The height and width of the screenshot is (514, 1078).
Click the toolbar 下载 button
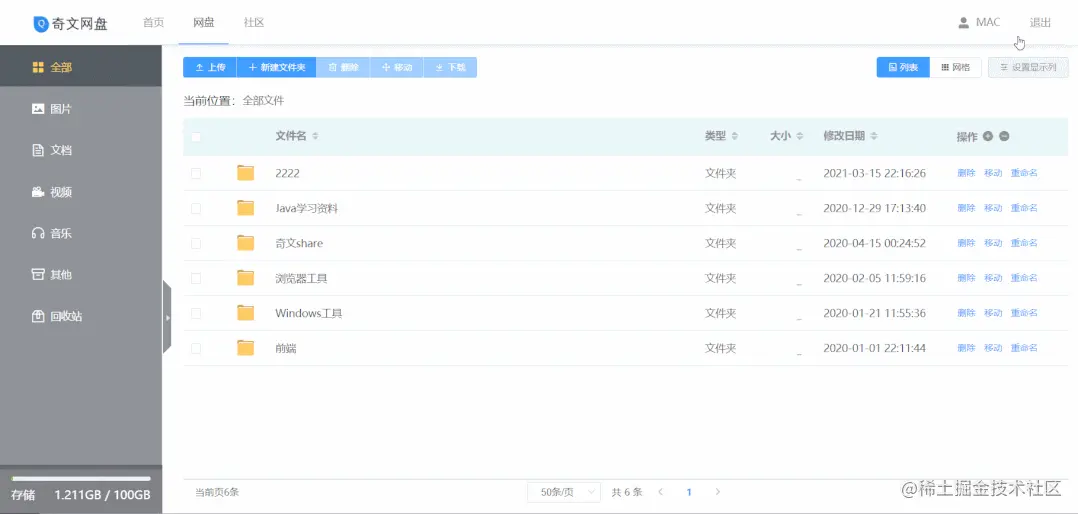(450, 67)
